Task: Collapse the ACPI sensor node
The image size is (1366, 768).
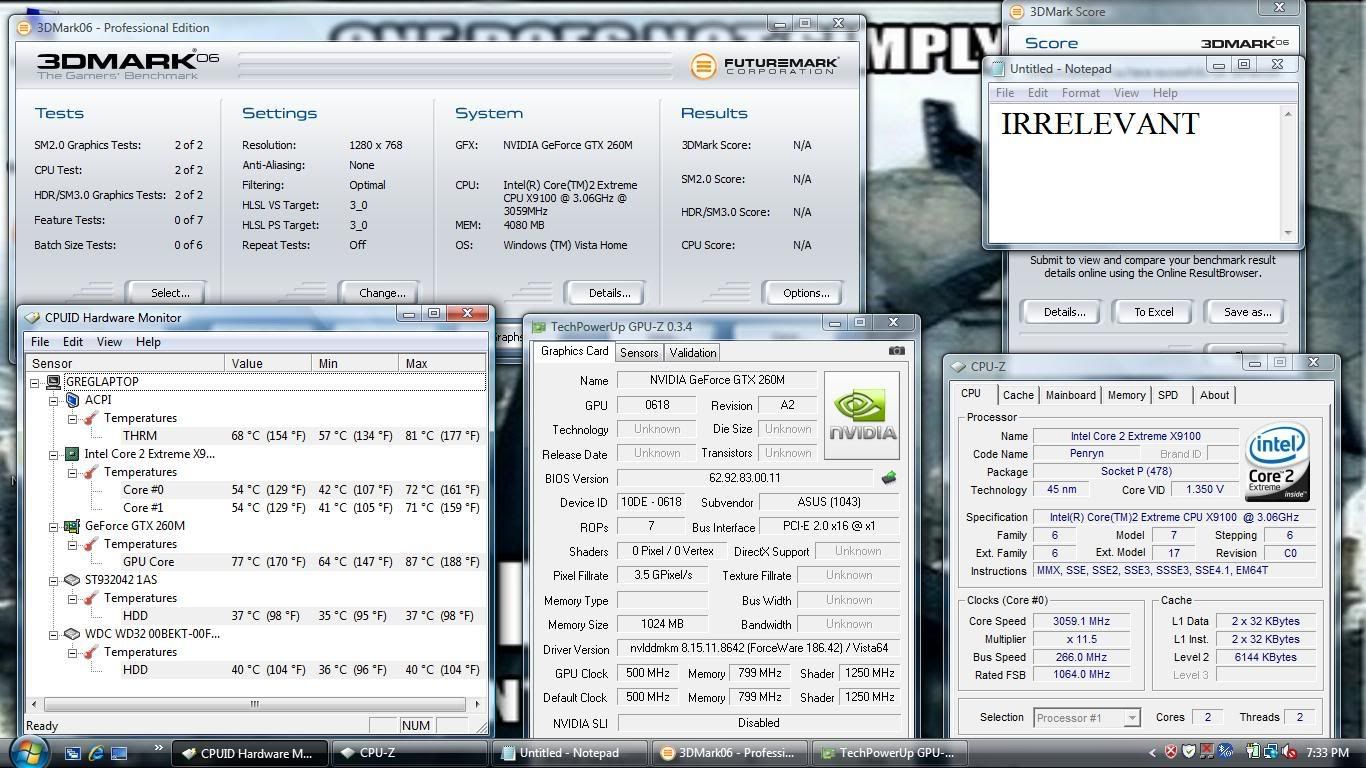Action: coord(54,400)
